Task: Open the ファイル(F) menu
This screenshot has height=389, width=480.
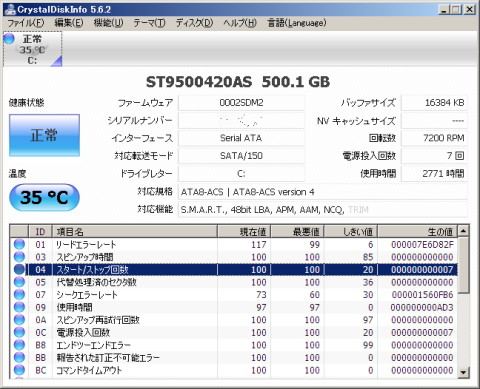Action: pos(26,23)
